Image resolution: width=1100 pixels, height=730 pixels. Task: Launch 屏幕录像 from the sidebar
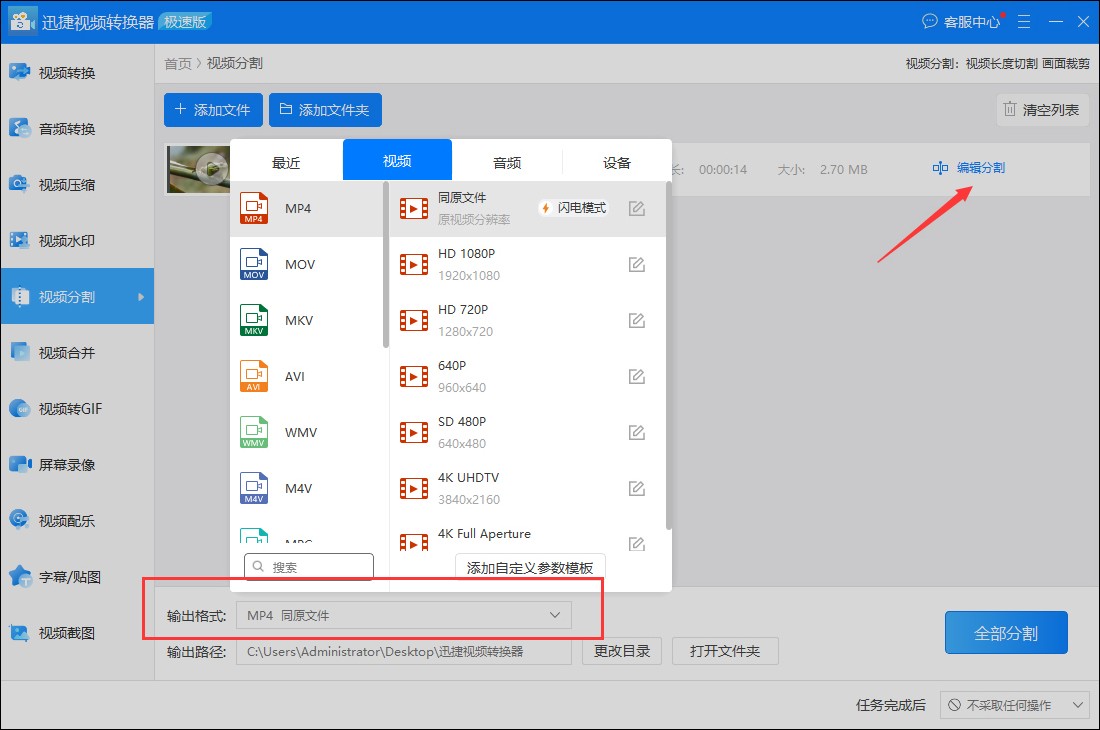coord(77,464)
